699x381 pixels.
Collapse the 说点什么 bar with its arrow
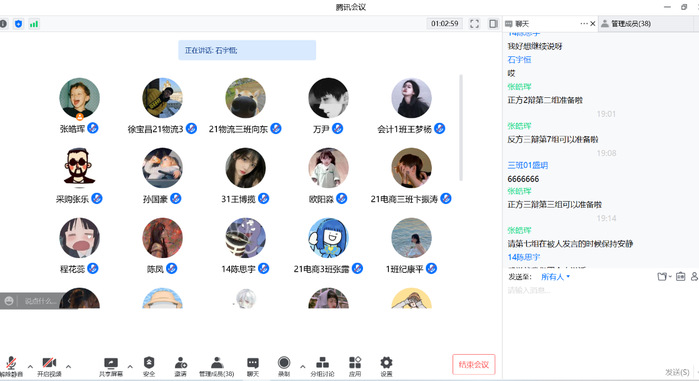click(69, 301)
